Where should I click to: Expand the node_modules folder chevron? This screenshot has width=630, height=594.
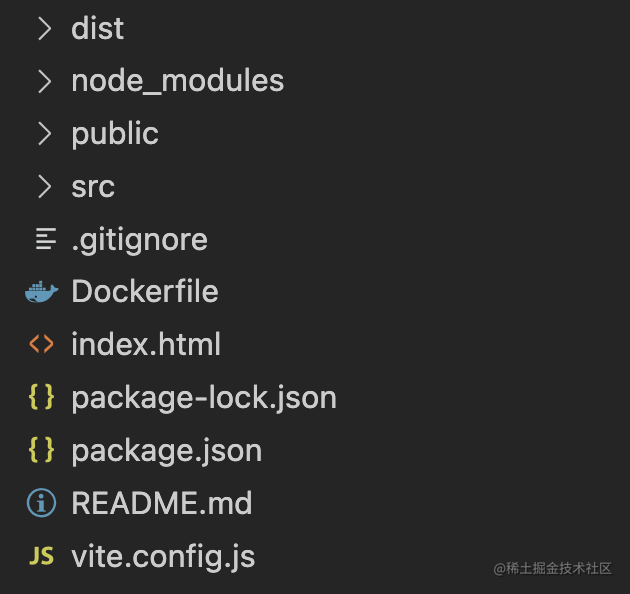(x=45, y=81)
